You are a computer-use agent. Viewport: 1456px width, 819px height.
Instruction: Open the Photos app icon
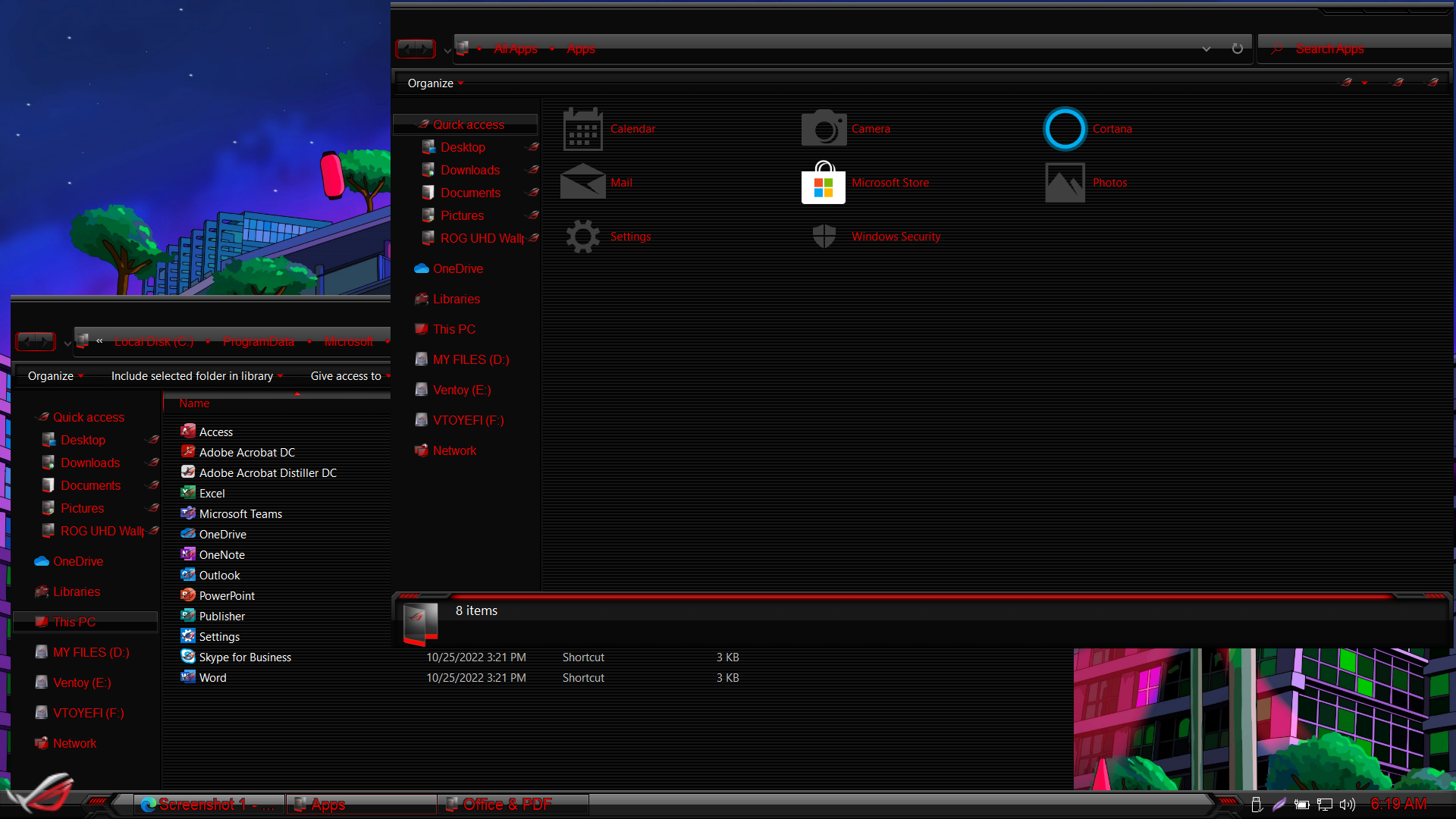pos(1065,183)
